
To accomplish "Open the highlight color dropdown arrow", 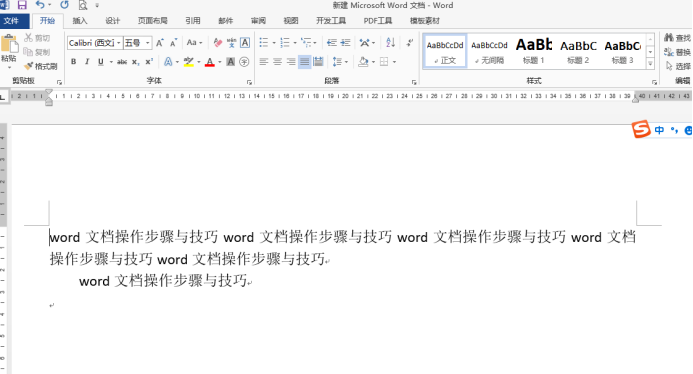I will [198, 62].
